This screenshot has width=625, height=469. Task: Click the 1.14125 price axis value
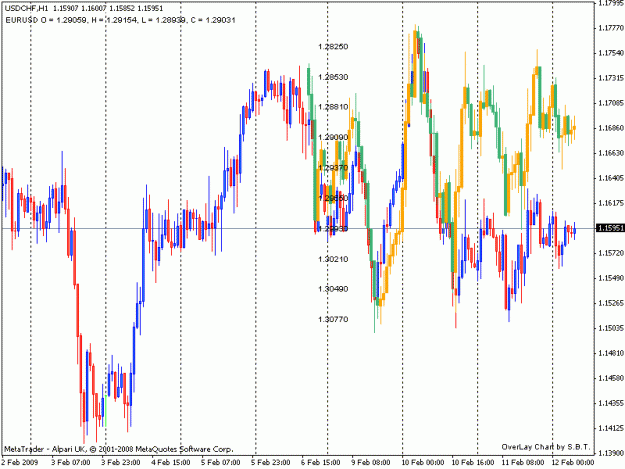coord(611,428)
